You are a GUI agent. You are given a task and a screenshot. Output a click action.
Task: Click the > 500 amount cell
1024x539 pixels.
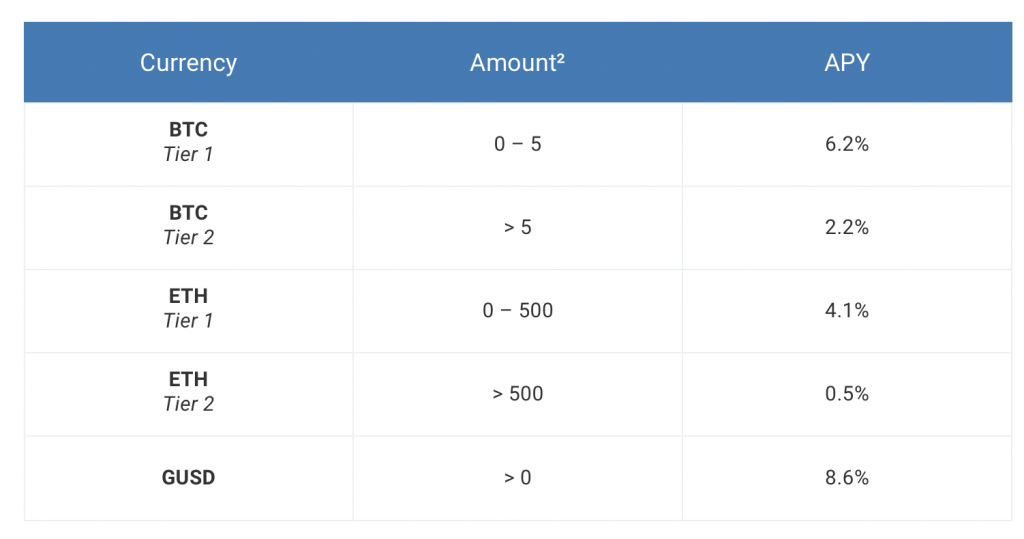click(517, 395)
